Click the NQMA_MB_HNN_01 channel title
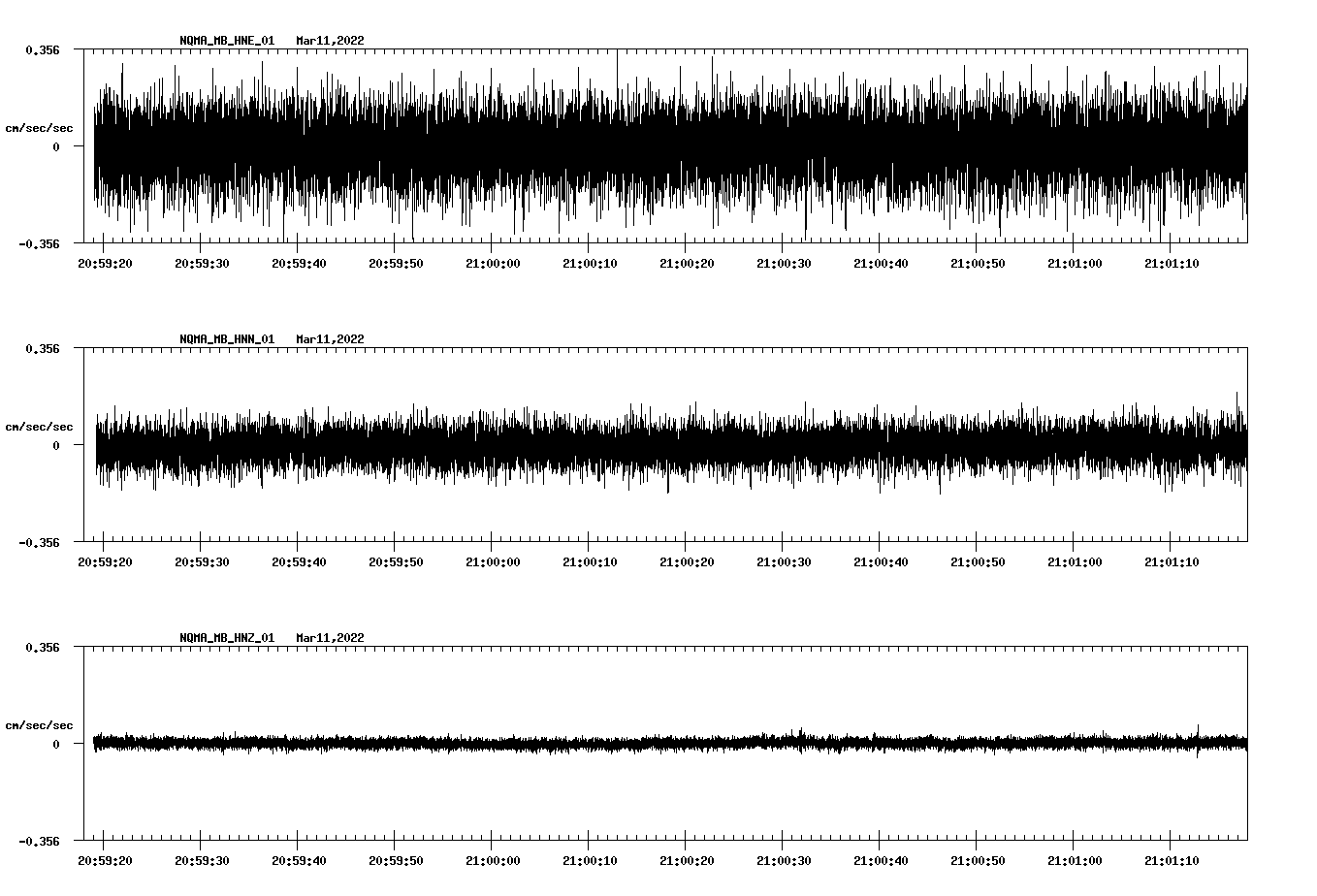This screenshot has height=896, width=1317. [x=227, y=339]
